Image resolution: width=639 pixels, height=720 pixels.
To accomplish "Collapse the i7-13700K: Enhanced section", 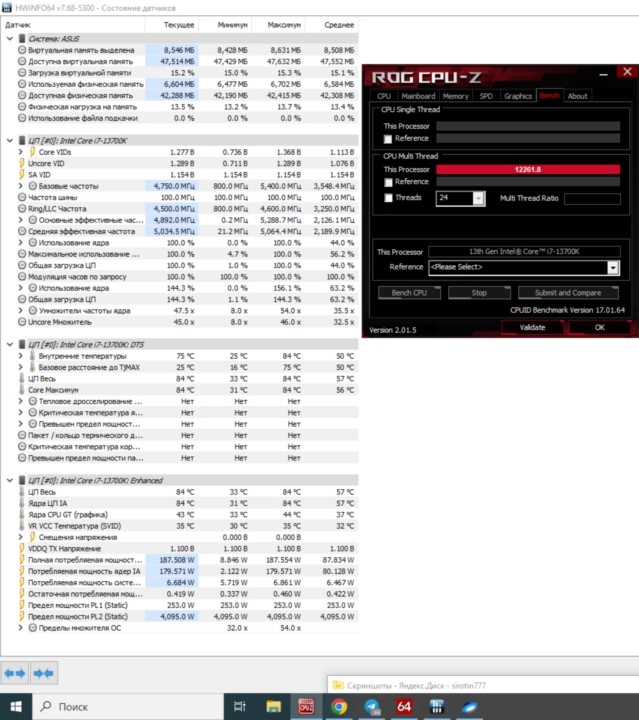I will pos(10,480).
